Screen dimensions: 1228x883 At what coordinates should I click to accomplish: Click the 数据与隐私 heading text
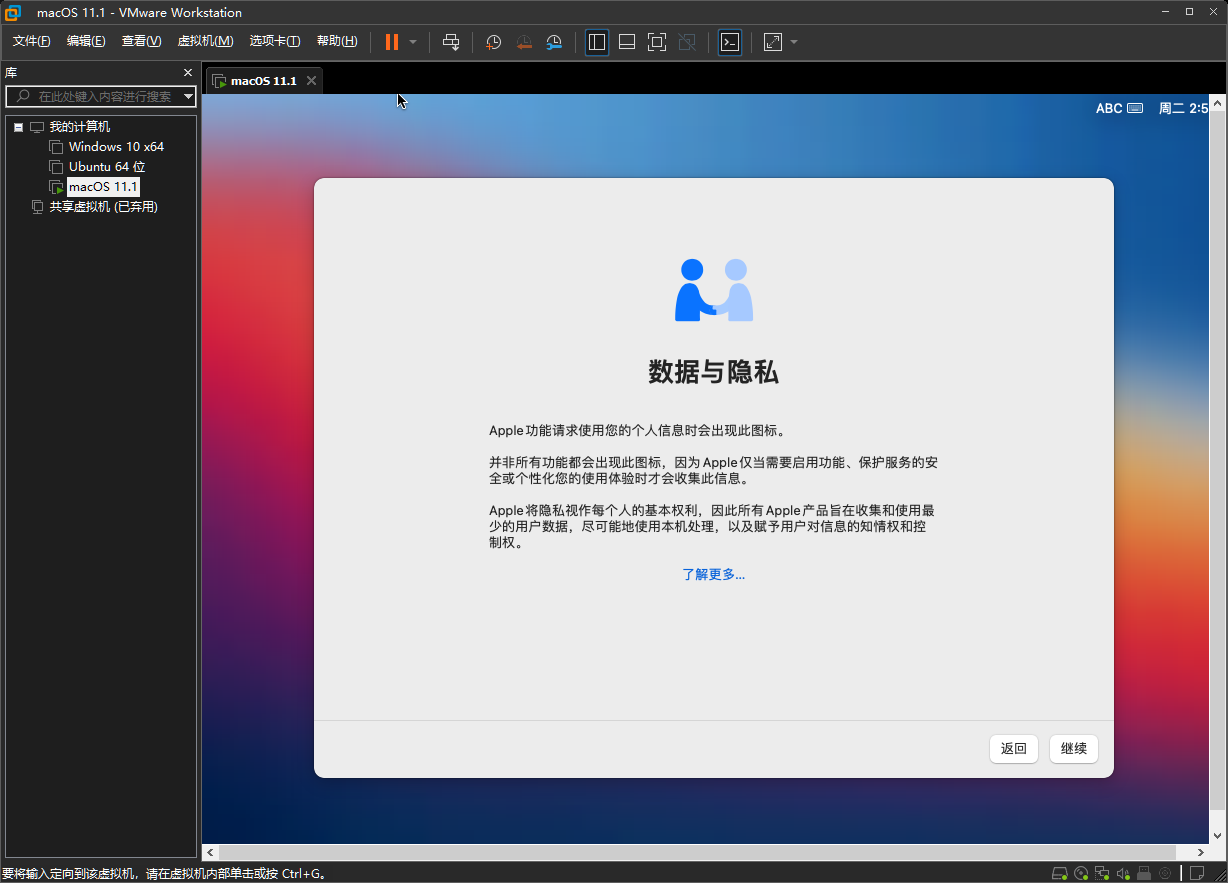714,372
